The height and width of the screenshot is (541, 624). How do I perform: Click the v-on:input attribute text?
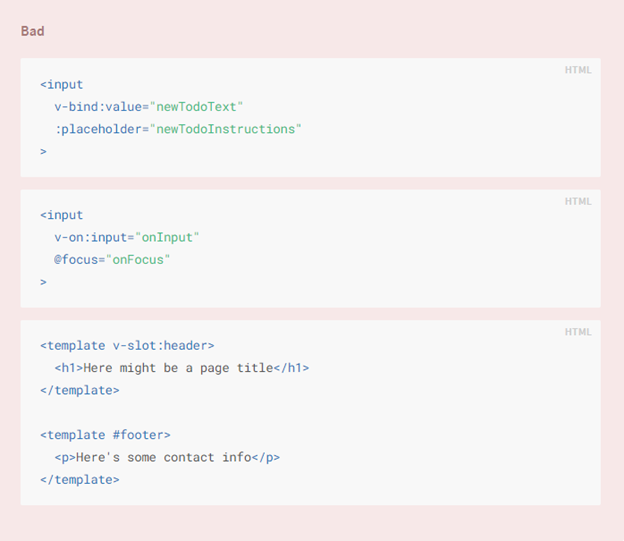(91, 237)
